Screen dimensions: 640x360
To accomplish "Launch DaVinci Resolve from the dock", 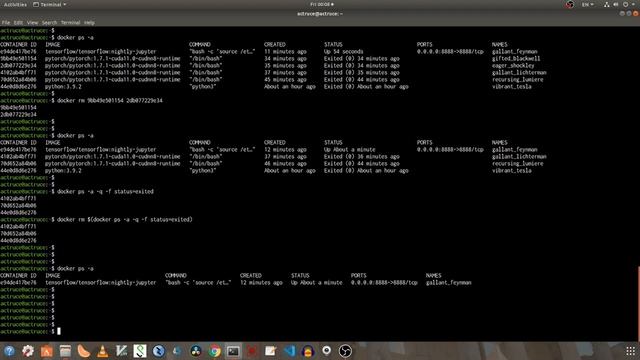I will pyautogui.click(x=196, y=351).
